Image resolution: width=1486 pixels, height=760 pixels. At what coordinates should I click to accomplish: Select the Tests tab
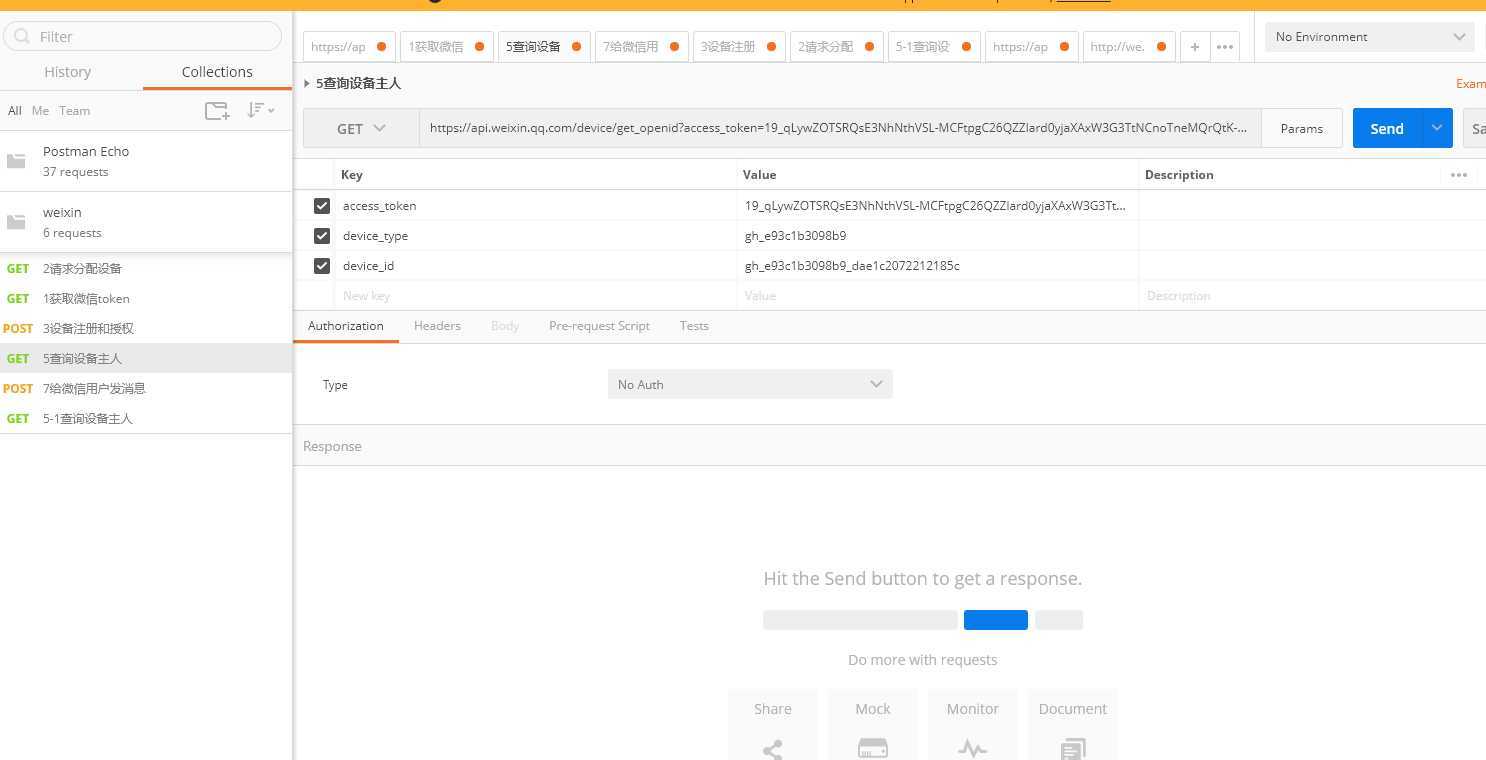(x=694, y=326)
